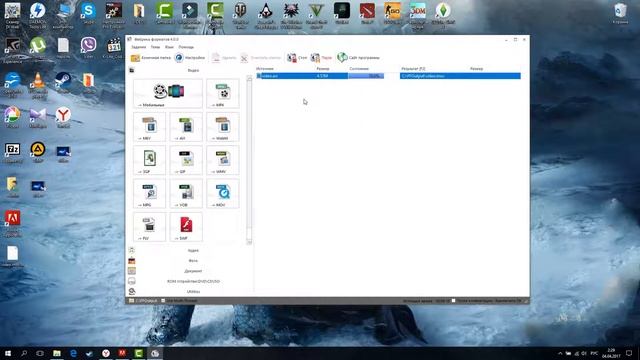
Task: Open File Explorer from the taskbar
Action: [x=57, y=353]
